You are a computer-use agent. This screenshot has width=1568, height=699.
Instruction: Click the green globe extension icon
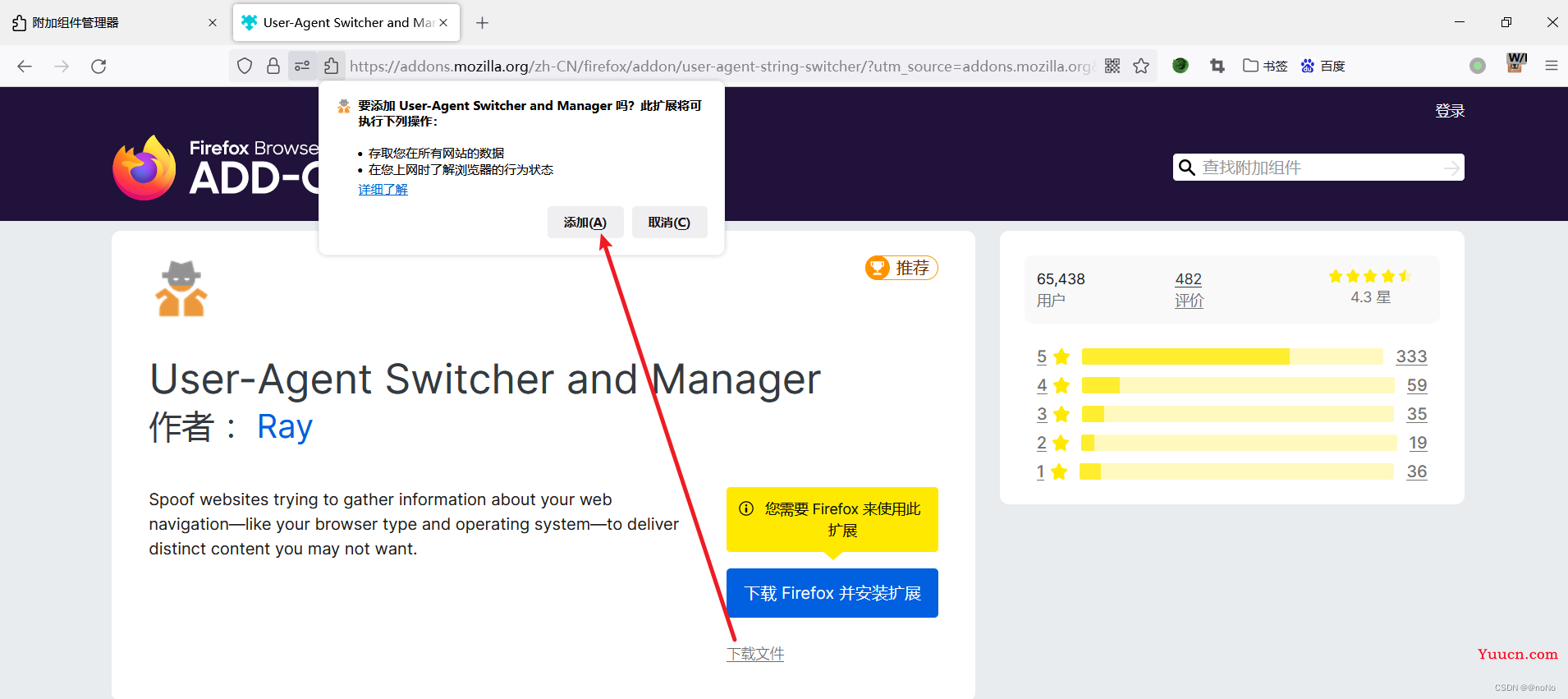[x=1181, y=66]
